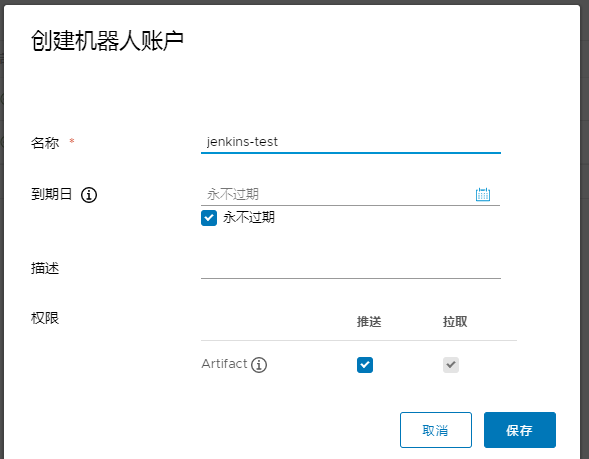
Task: Uncheck the Artifact 推送 permission checkbox
Action: (x=365, y=365)
